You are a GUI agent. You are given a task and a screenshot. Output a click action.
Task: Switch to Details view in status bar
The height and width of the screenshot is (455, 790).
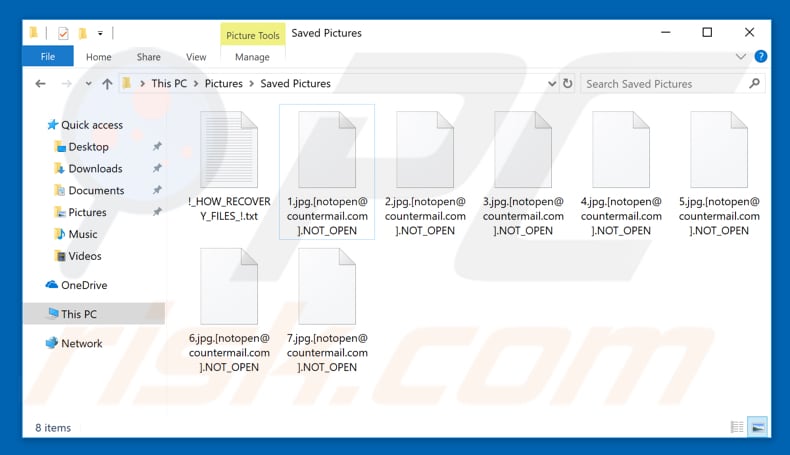point(737,427)
